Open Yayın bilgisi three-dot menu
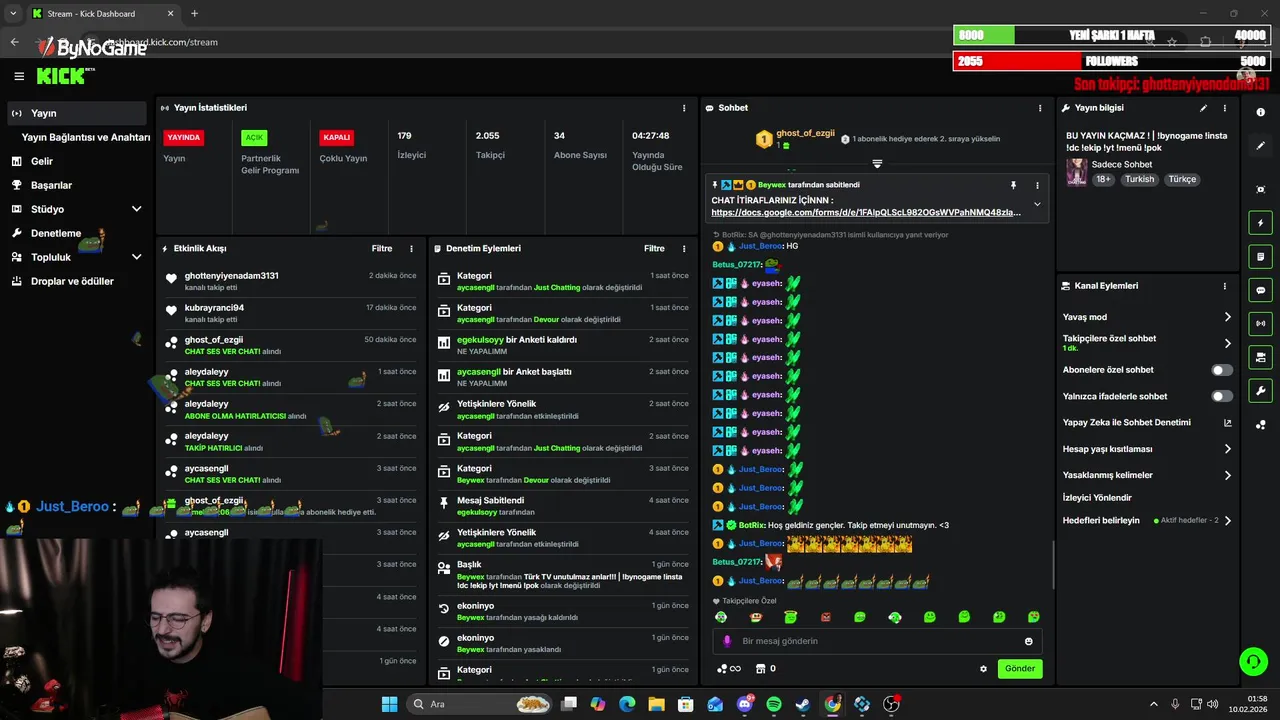The width and height of the screenshot is (1280, 720). click(x=1225, y=108)
